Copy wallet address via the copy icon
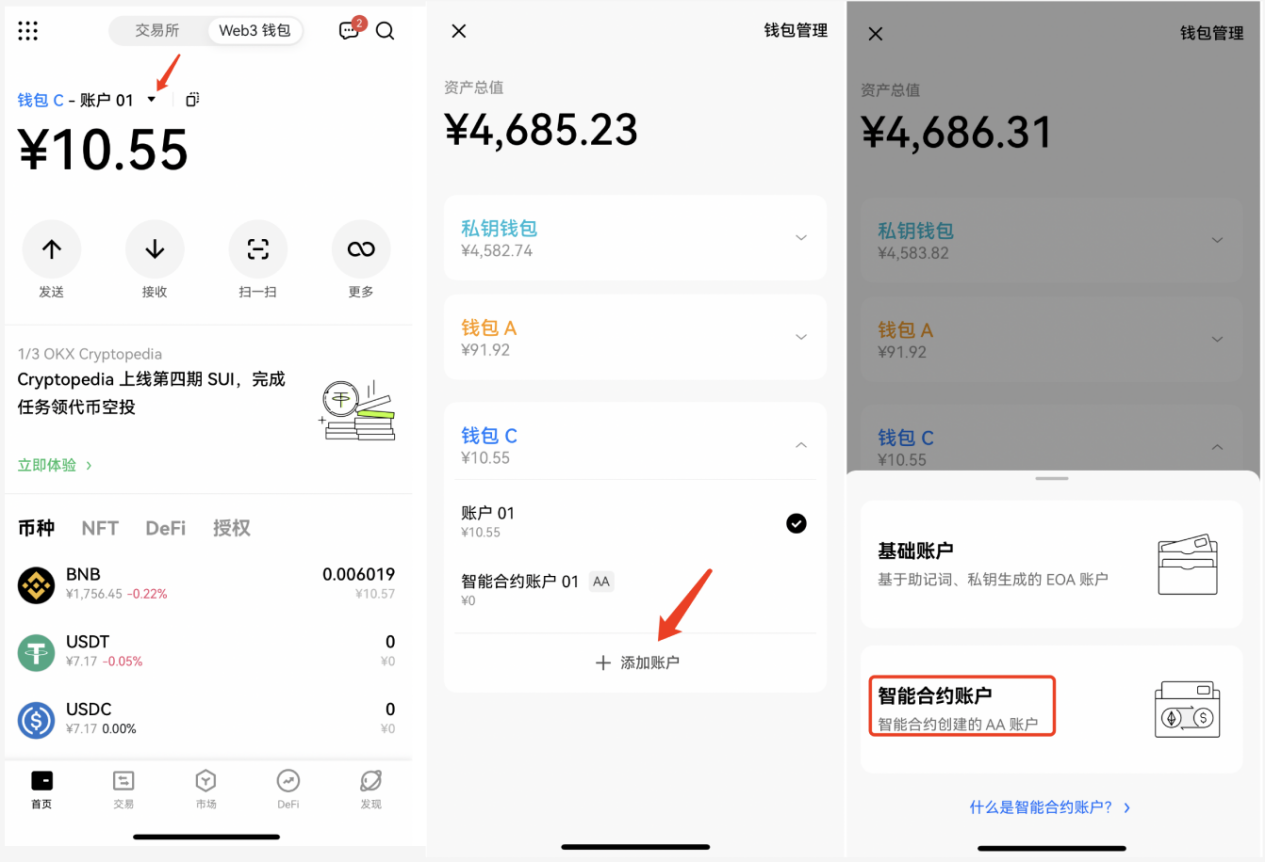The height and width of the screenshot is (862, 1265). pyautogui.click(x=192, y=99)
